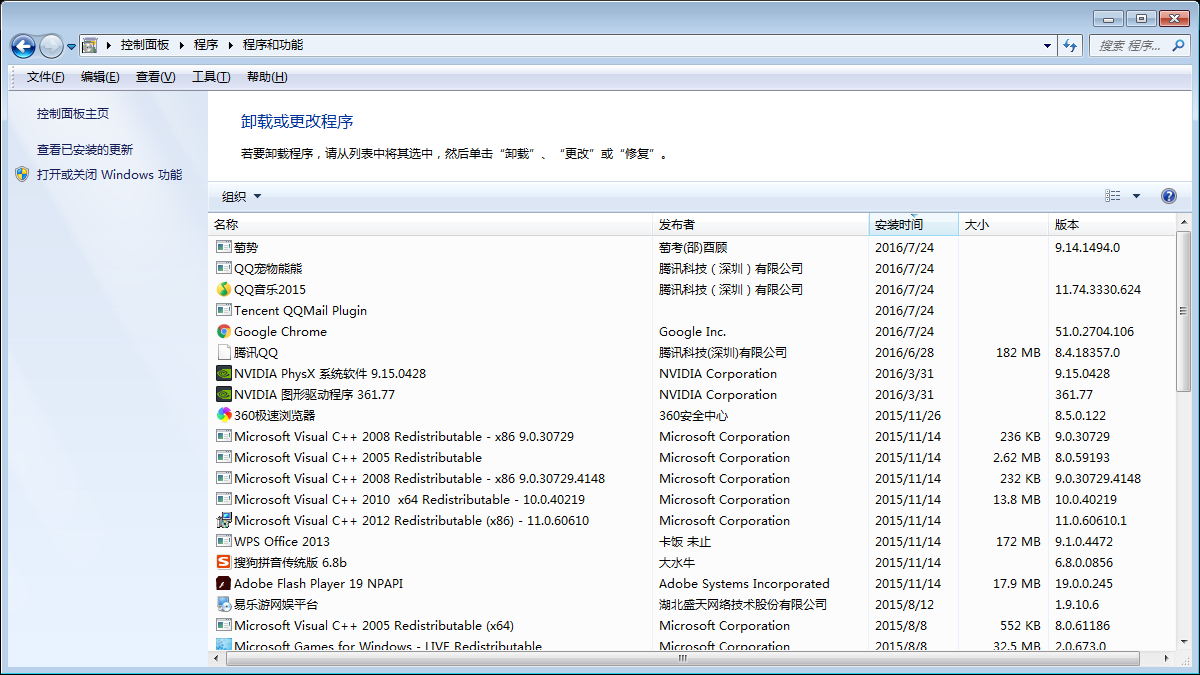This screenshot has width=1200, height=675.
Task: Click the 腾讯QQ program icon
Action: pyautogui.click(x=224, y=353)
